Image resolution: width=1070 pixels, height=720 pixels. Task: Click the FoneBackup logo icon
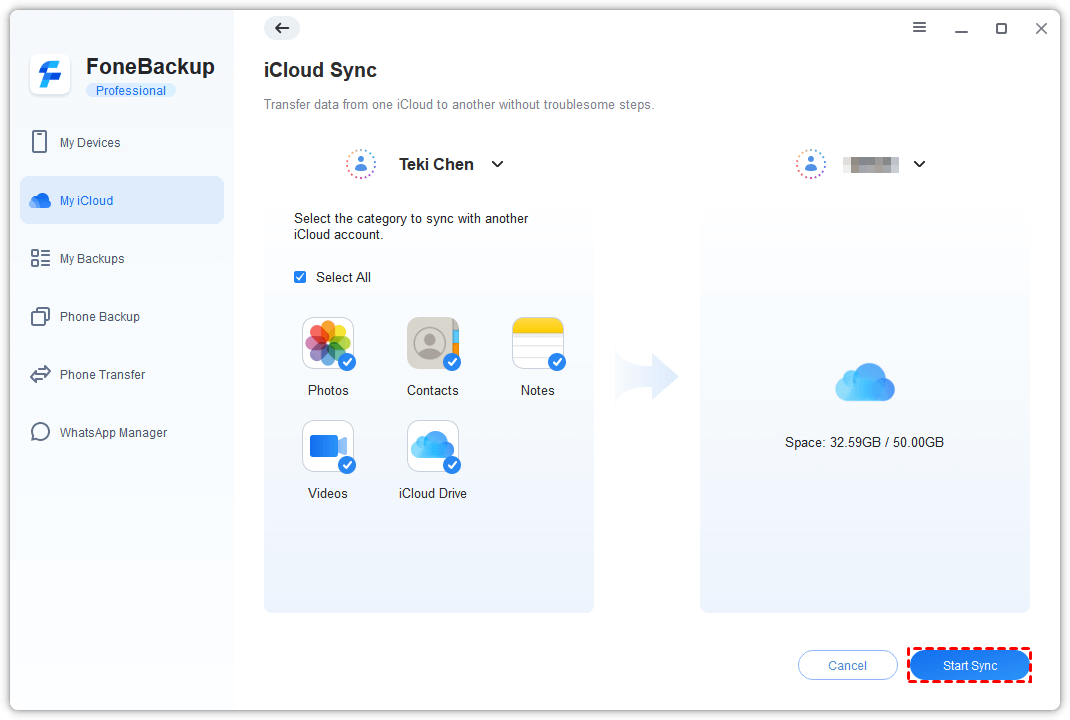click(50, 74)
